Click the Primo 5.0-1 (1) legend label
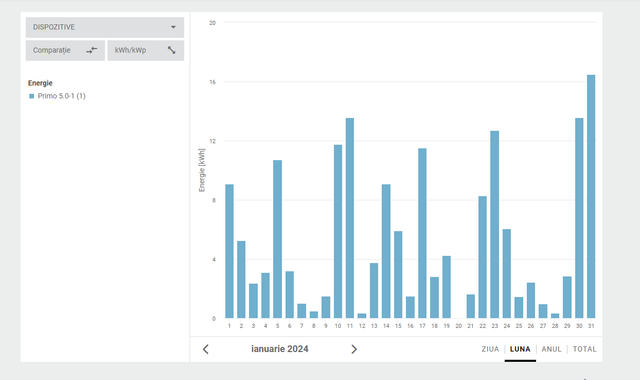This screenshot has height=380, width=640. [62, 96]
